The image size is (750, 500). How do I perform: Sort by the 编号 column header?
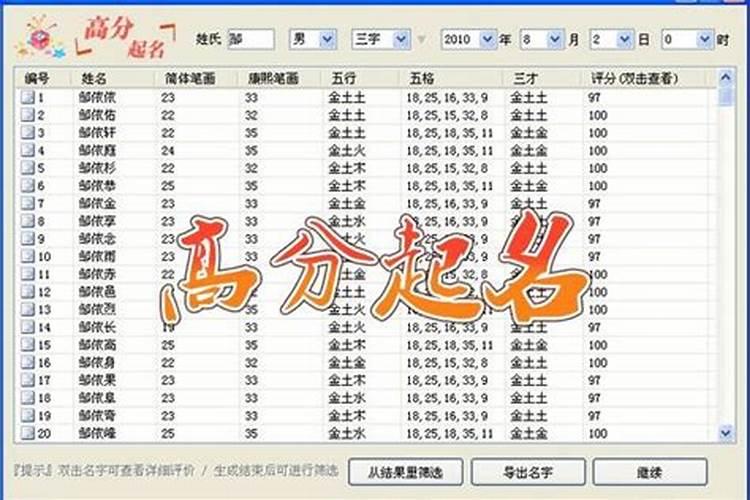click(x=43, y=78)
